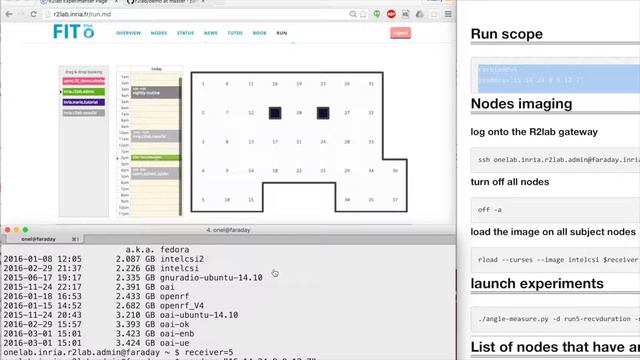Open the NEWS navigation item
The width and height of the screenshot is (640, 360).
[x=211, y=33]
